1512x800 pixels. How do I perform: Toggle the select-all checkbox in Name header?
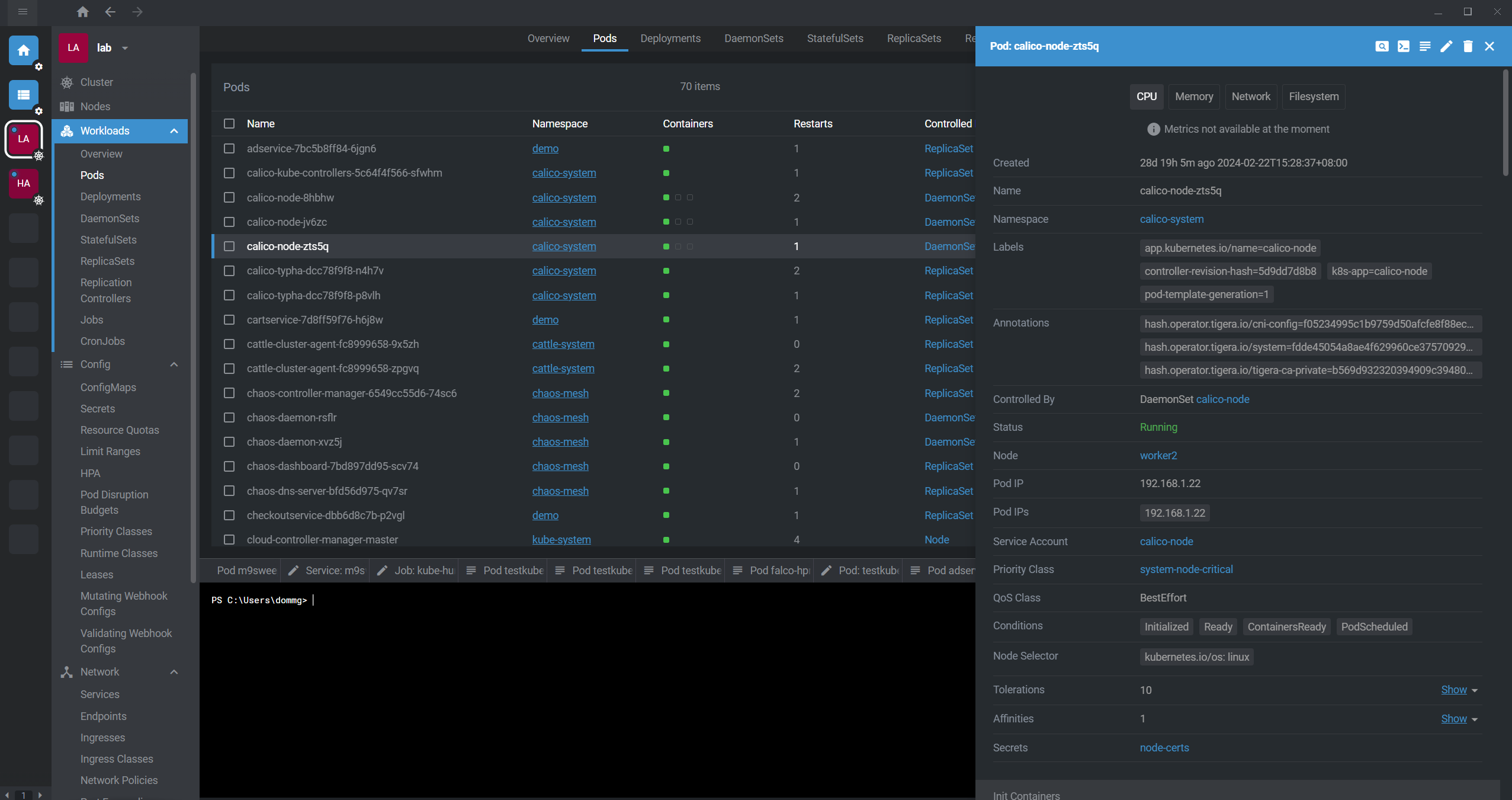pyautogui.click(x=229, y=124)
